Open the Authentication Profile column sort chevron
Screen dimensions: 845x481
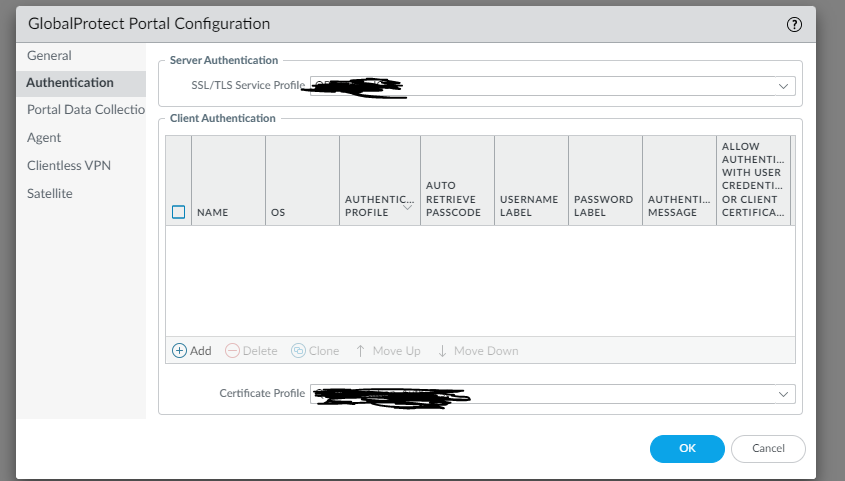tap(408, 207)
